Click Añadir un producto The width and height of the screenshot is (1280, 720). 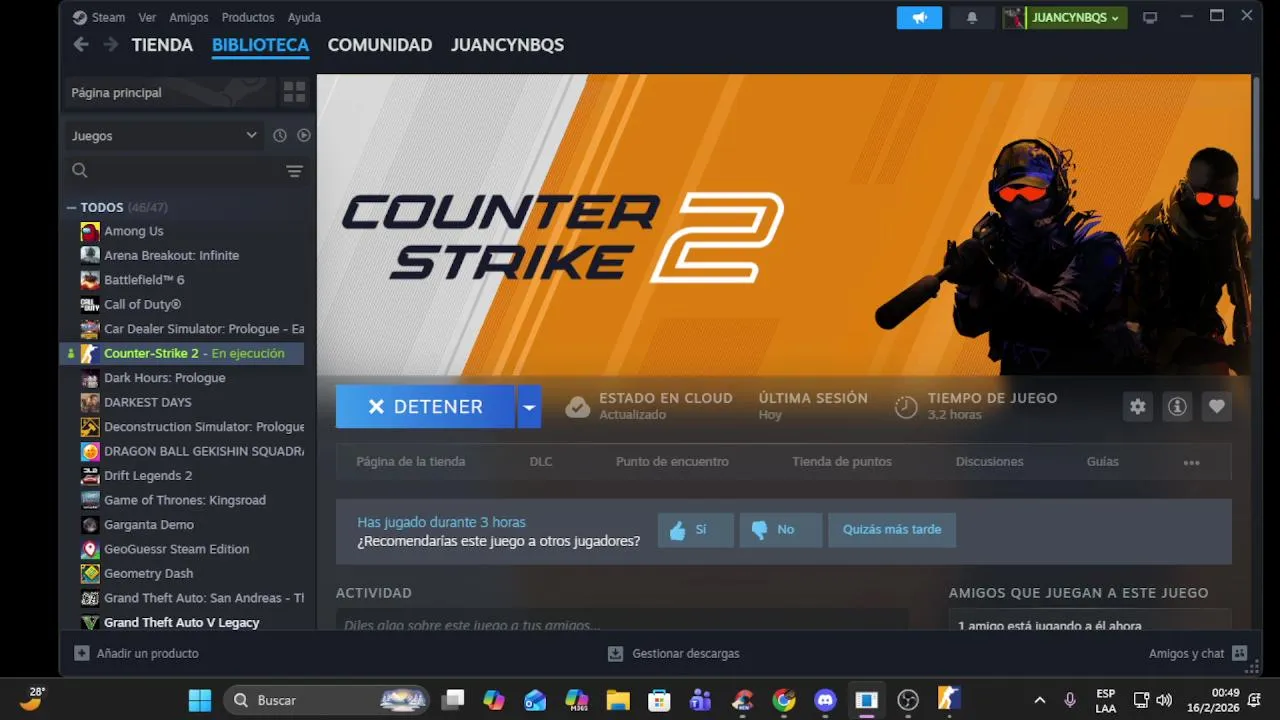pyautogui.click(x=137, y=654)
